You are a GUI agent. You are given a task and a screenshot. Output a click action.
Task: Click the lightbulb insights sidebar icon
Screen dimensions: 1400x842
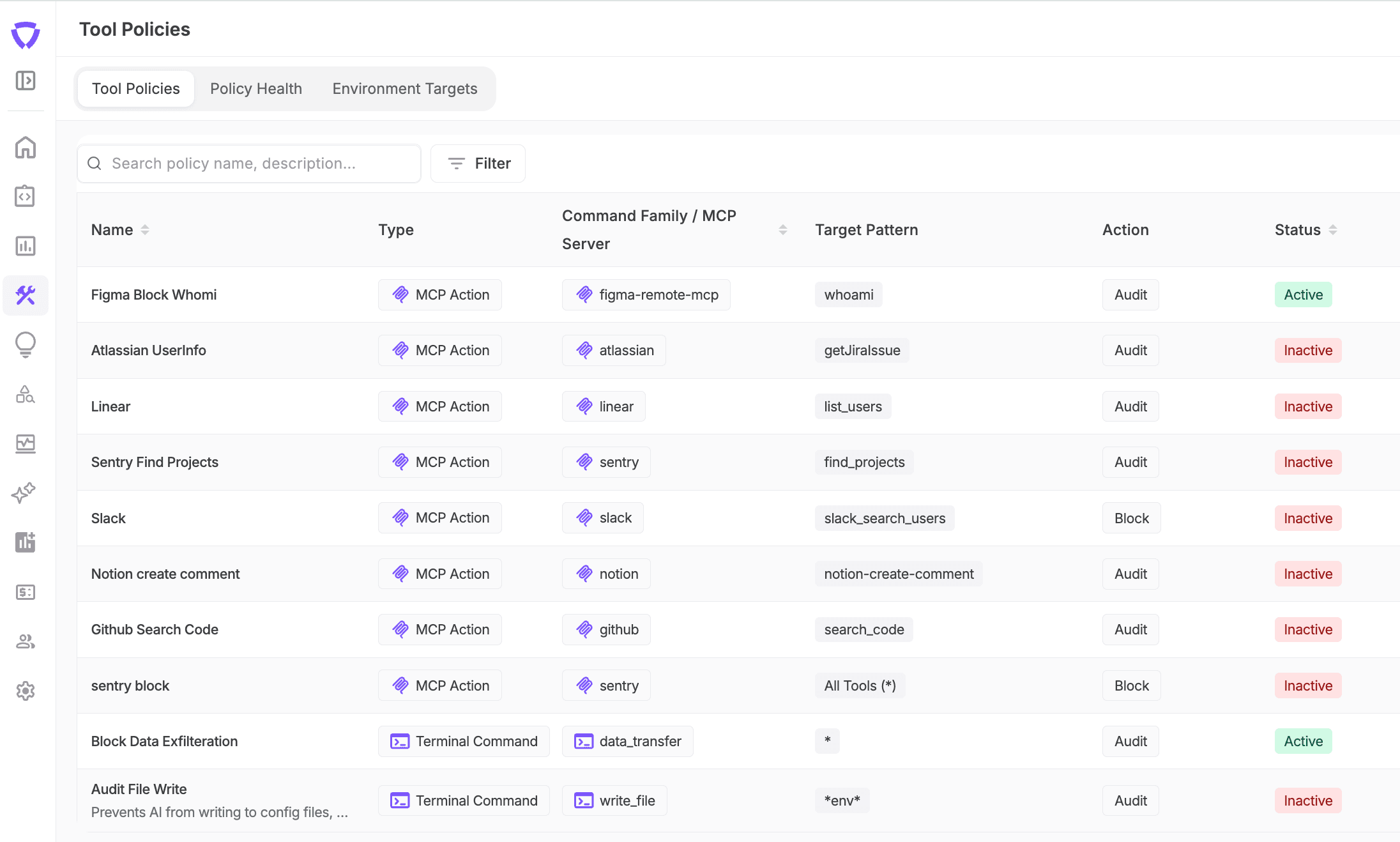pos(26,345)
